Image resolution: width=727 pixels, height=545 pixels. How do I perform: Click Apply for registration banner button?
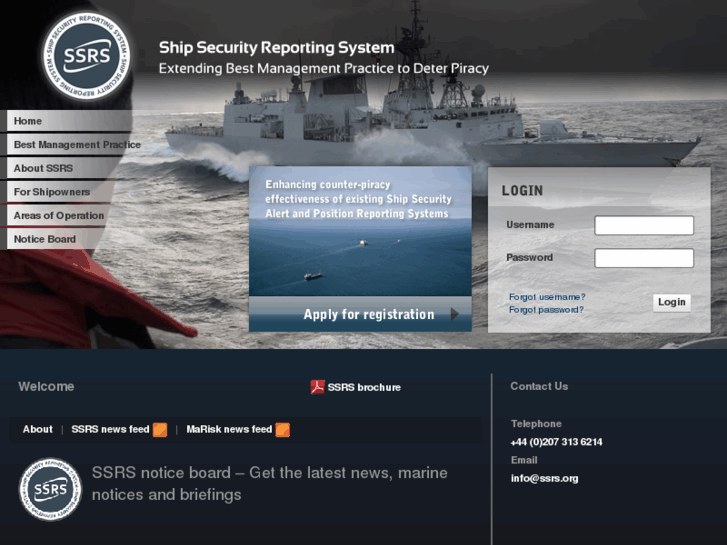360,314
